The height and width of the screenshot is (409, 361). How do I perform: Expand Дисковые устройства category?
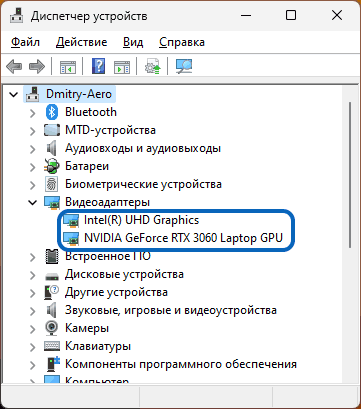[x=33, y=275]
